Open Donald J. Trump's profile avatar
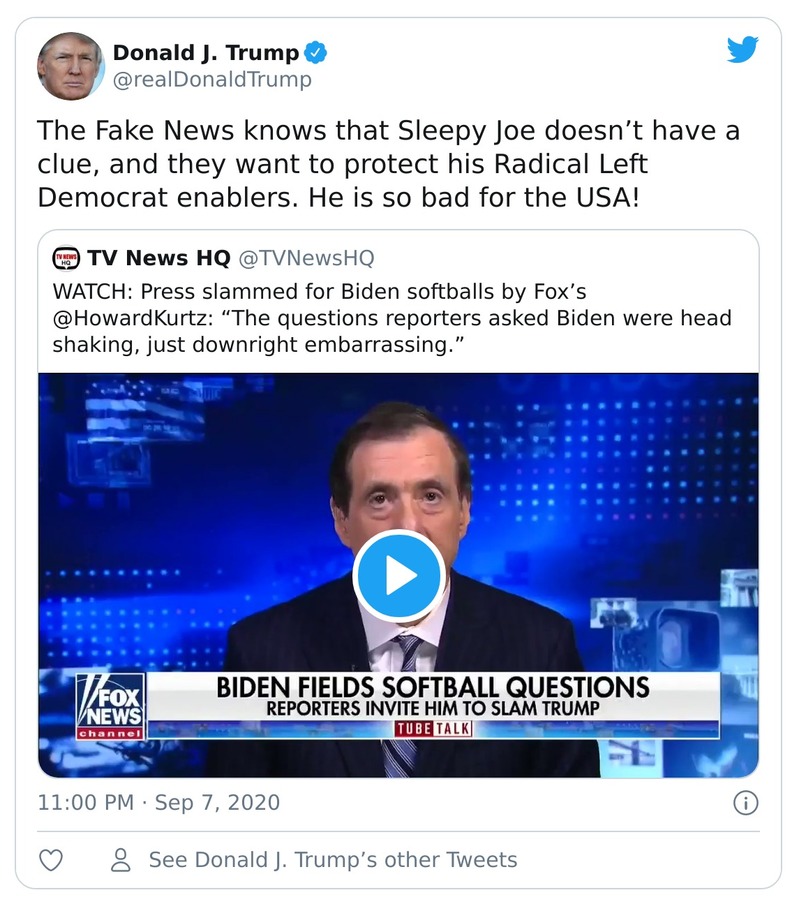Screen dimensions: 799x911 [70, 65]
